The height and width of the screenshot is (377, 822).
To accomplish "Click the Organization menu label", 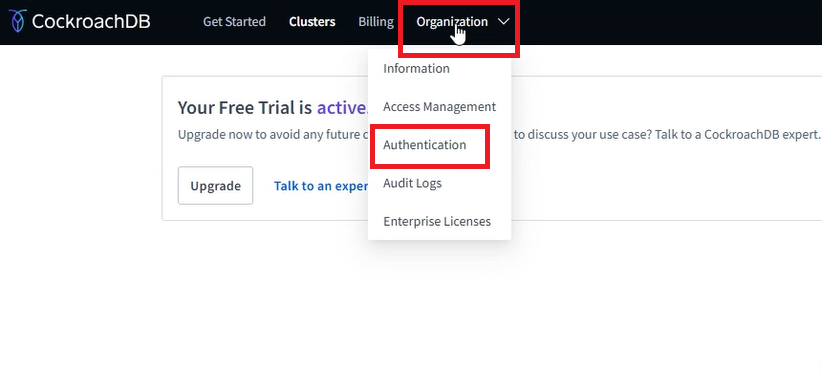I will pos(452,21).
